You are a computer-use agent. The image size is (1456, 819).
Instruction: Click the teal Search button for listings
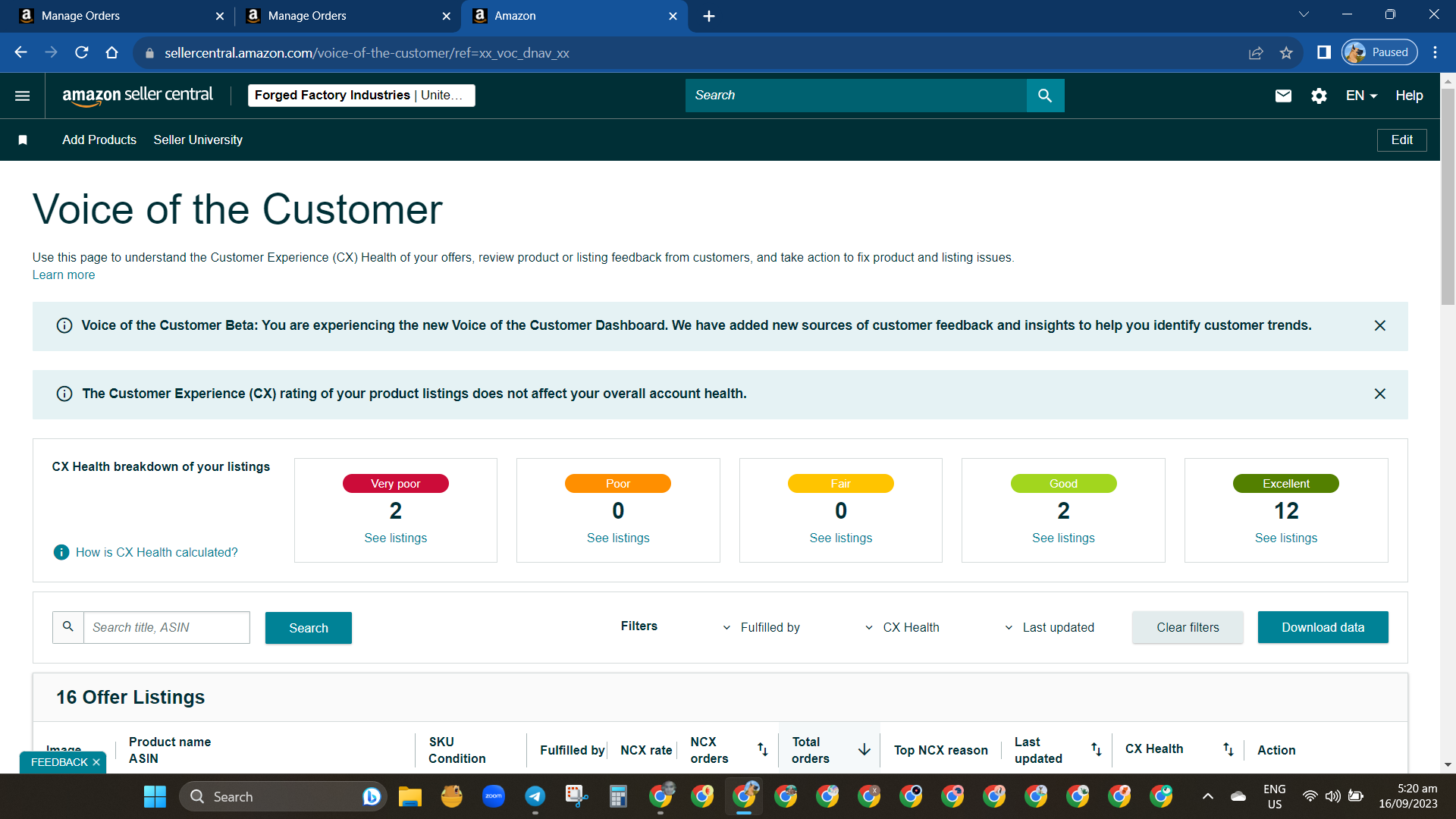(x=309, y=628)
